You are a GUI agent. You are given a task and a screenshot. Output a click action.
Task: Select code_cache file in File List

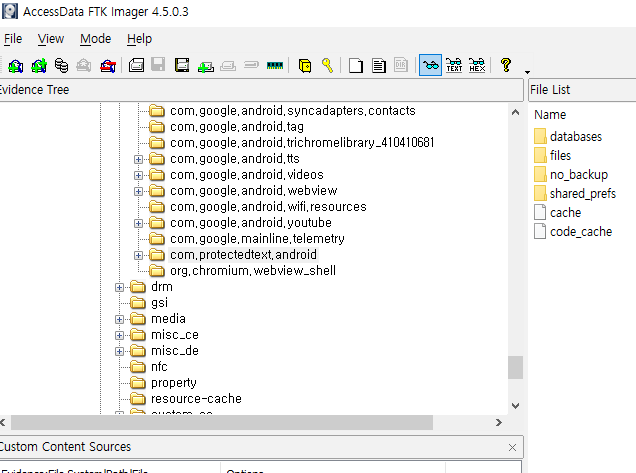point(581,232)
